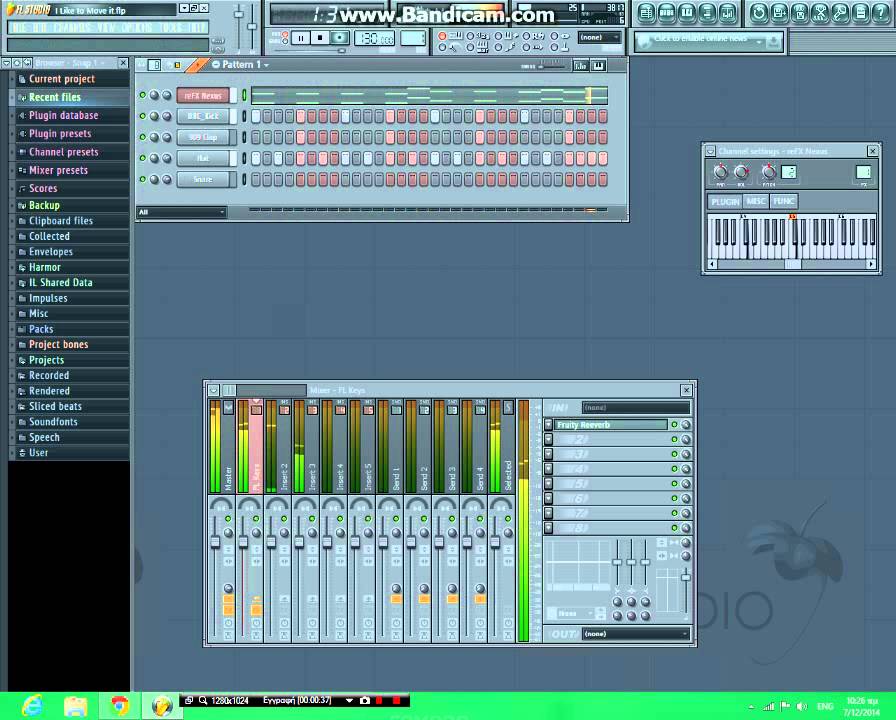Open the Fruity Reeverb slot arrow menu
This screenshot has height=720, width=896.
(x=549, y=425)
